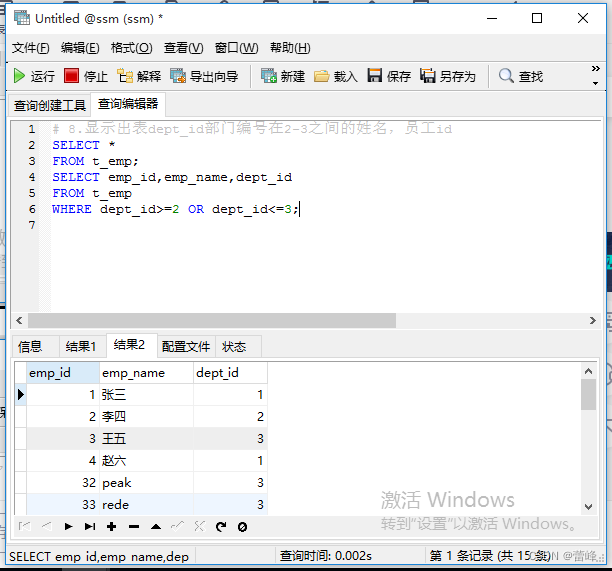Click the row indicator arrow for 张三
Image resolution: width=612 pixels, height=571 pixels.
click(x=21, y=395)
